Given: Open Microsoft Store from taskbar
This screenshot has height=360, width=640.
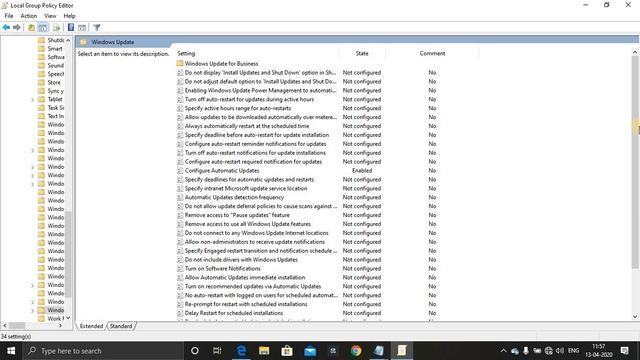Looking at the screenshot, I should coord(287,351).
